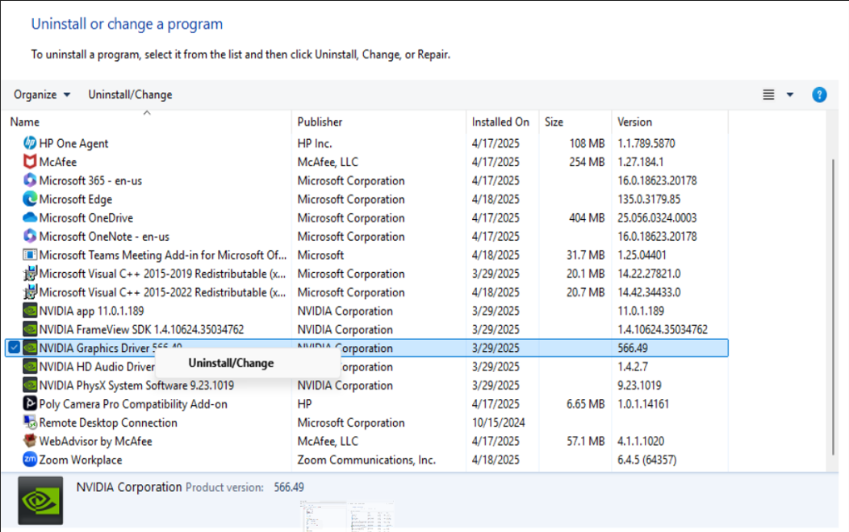The width and height of the screenshot is (849, 532).
Task: Expand the view options dropdown arrow
Action: (790, 95)
